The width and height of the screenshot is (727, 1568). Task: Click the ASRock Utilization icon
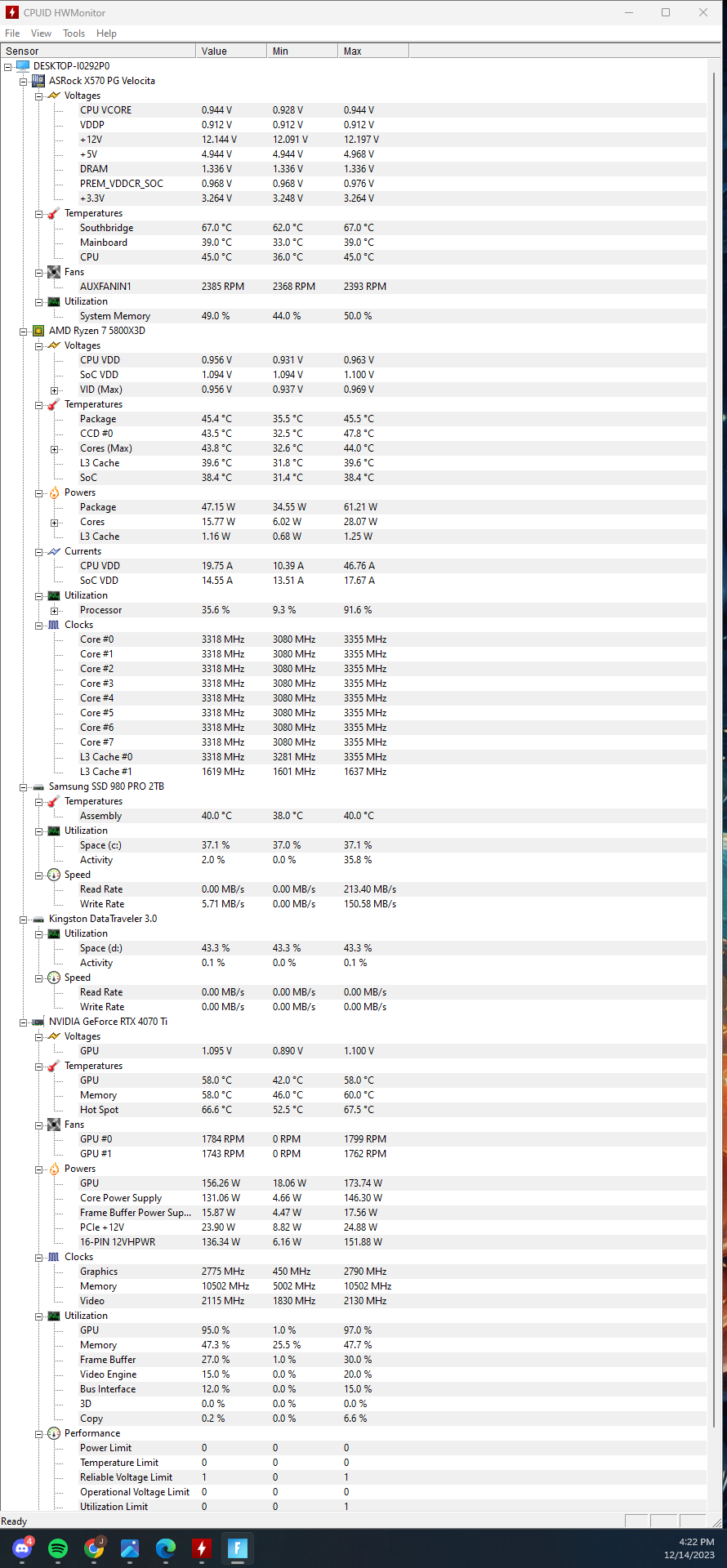tap(54, 301)
